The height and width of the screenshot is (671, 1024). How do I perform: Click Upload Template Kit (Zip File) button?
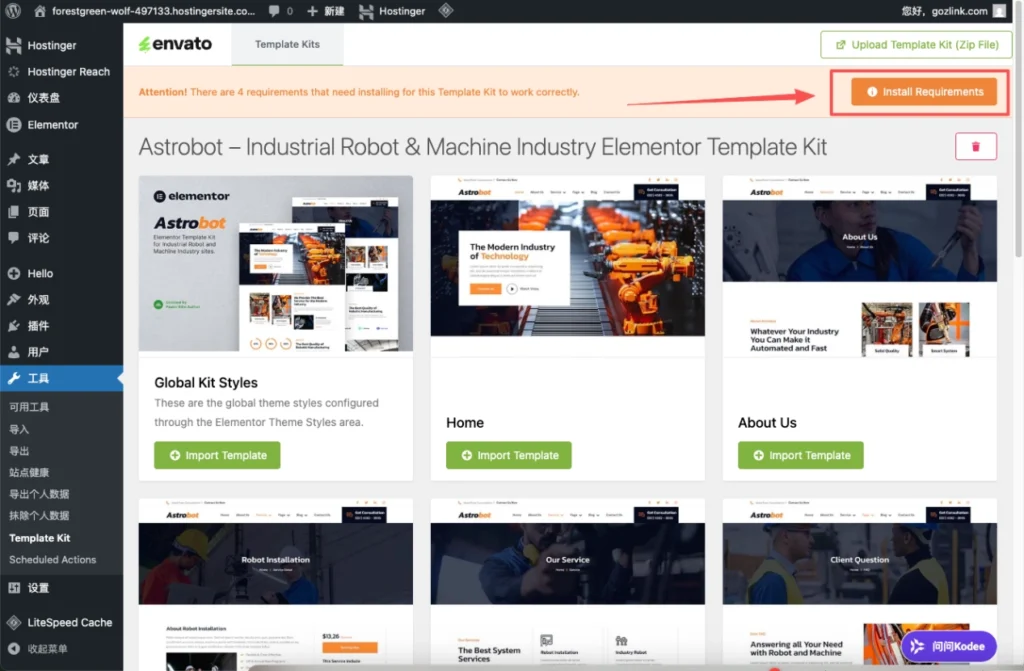(917, 44)
